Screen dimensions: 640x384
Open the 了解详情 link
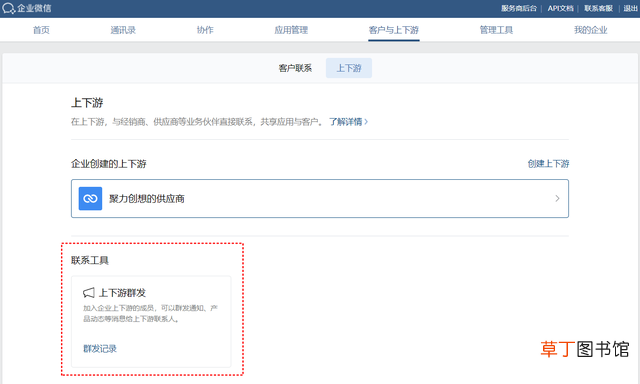click(x=349, y=122)
